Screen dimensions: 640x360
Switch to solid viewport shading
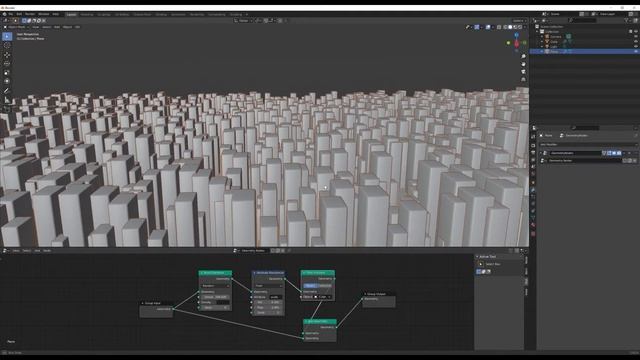click(x=510, y=27)
